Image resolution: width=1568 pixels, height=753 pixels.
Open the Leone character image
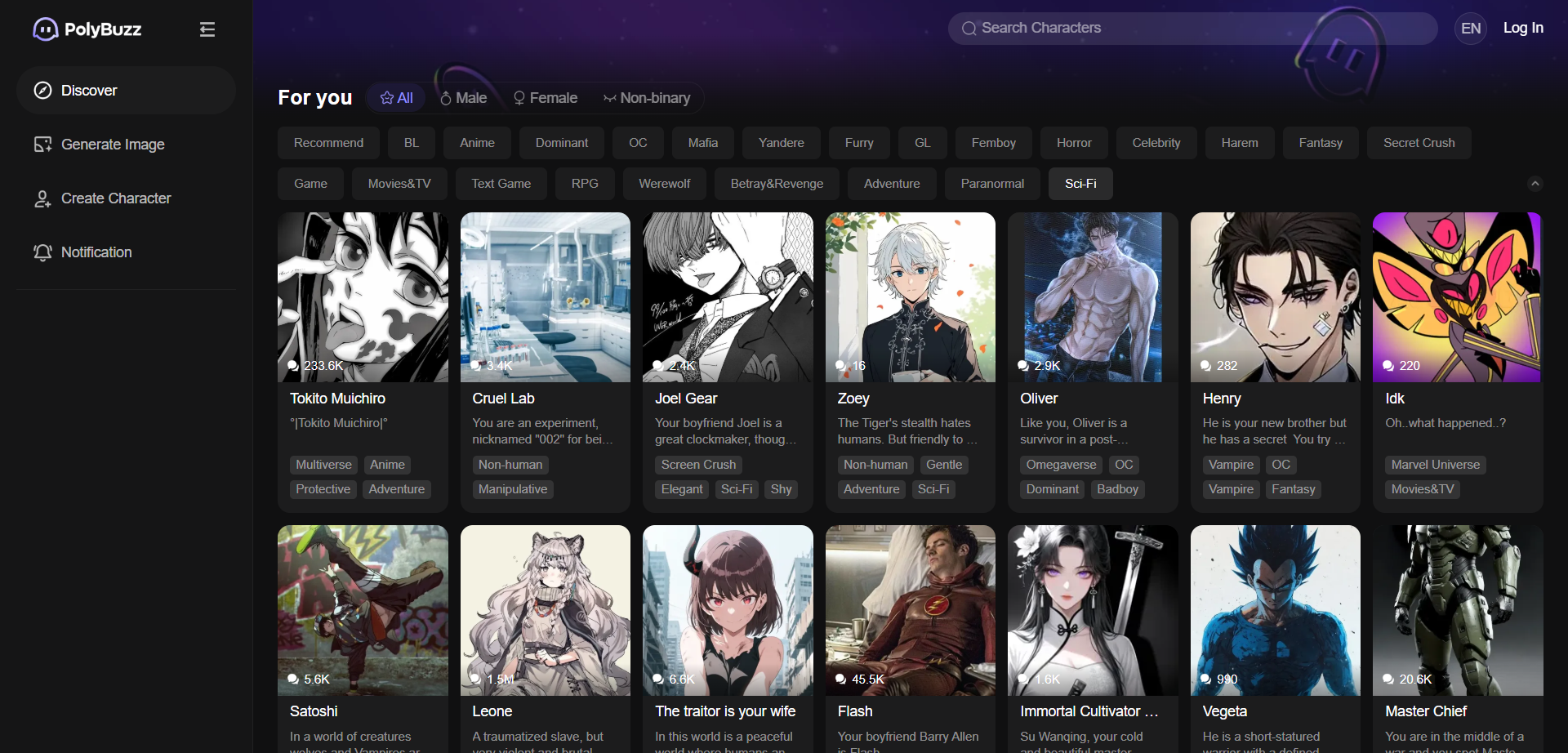tap(546, 610)
